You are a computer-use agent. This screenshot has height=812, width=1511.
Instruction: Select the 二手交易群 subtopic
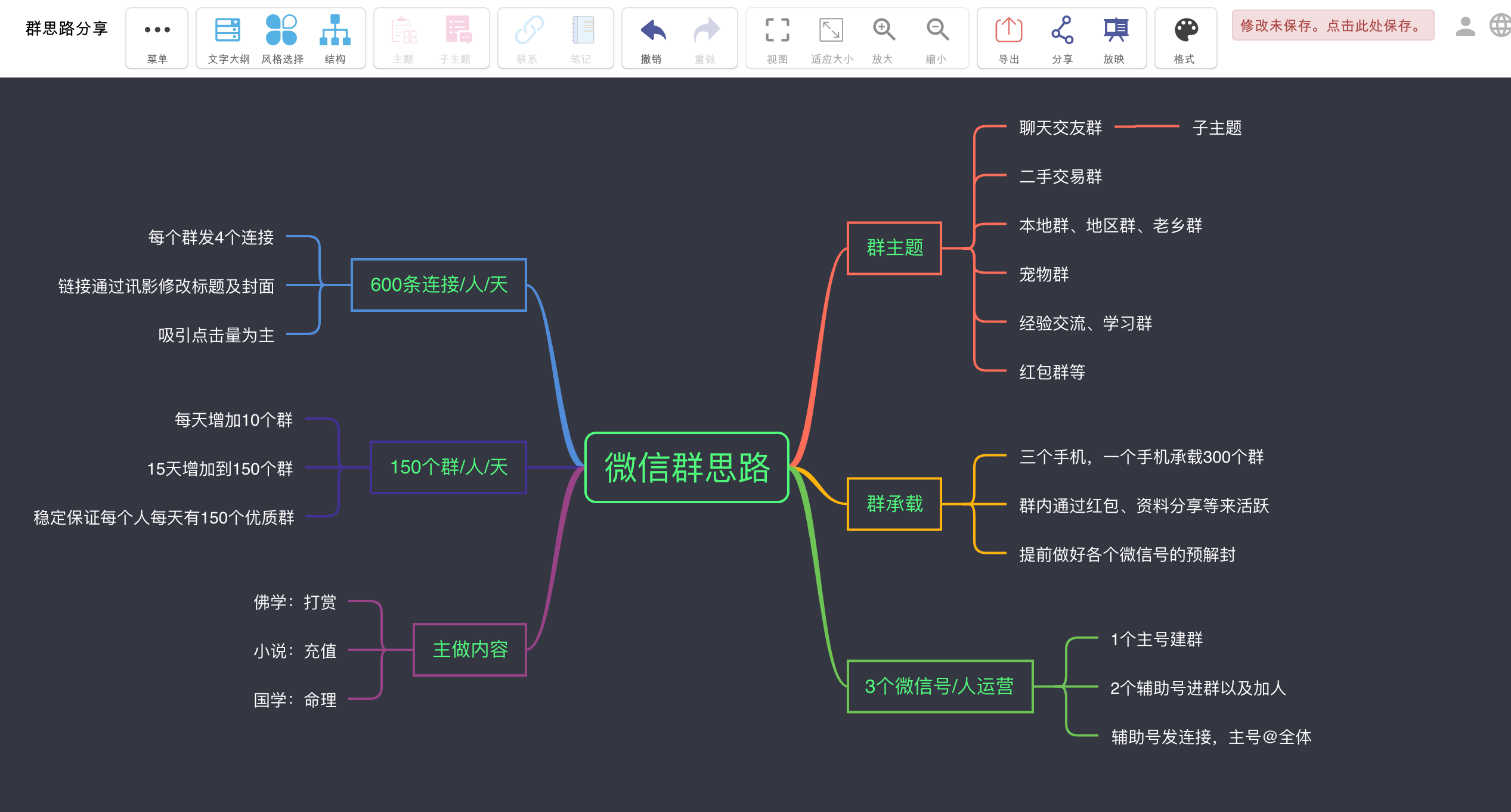click(1060, 176)
